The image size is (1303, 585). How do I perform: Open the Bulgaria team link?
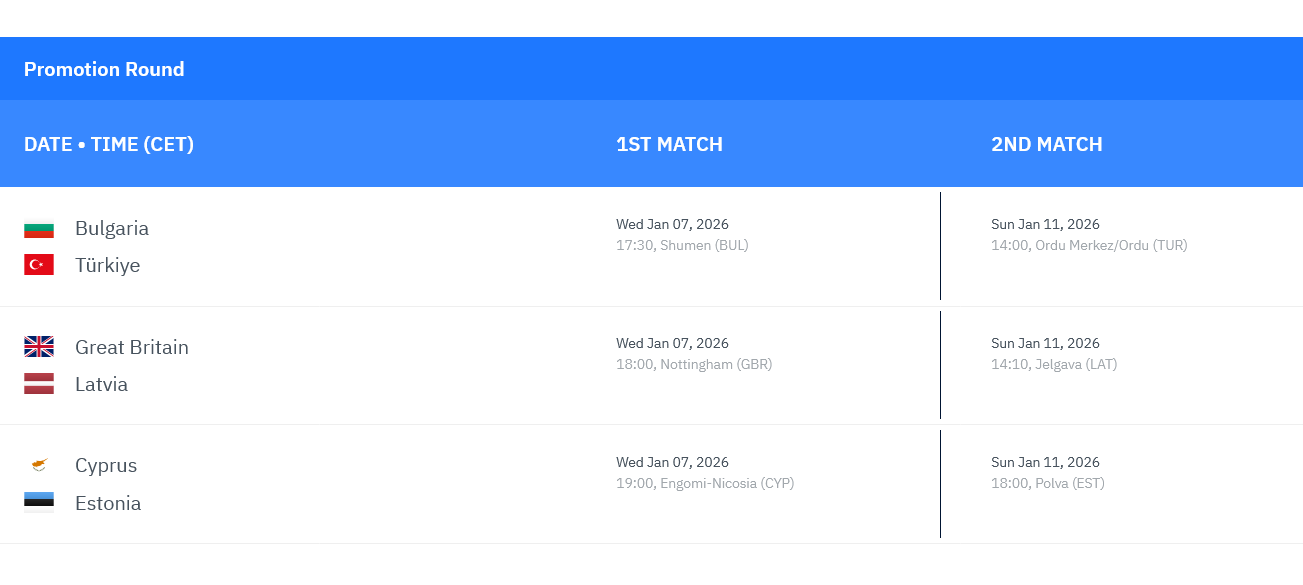[x=112, y=228]
